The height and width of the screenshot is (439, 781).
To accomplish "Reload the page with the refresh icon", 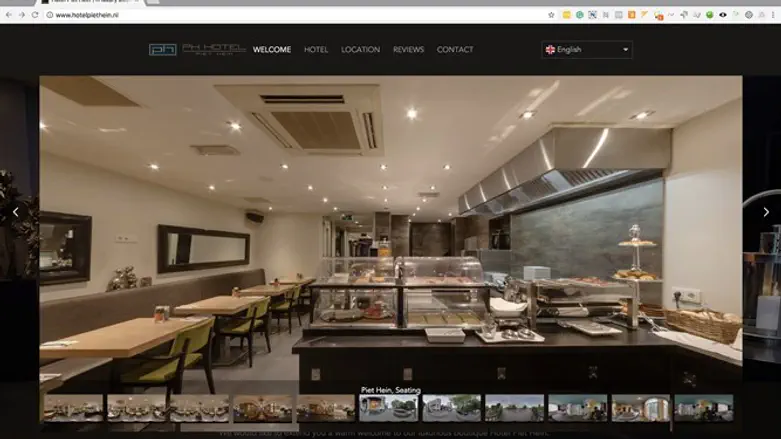I will (36, 15).
